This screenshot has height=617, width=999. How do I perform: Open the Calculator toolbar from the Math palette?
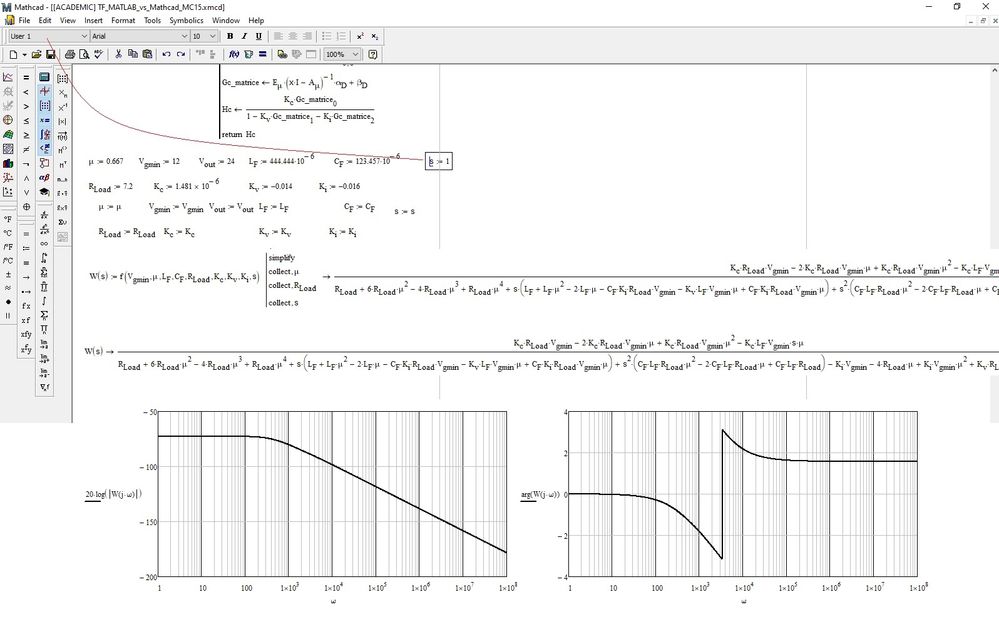pos(44,77)
